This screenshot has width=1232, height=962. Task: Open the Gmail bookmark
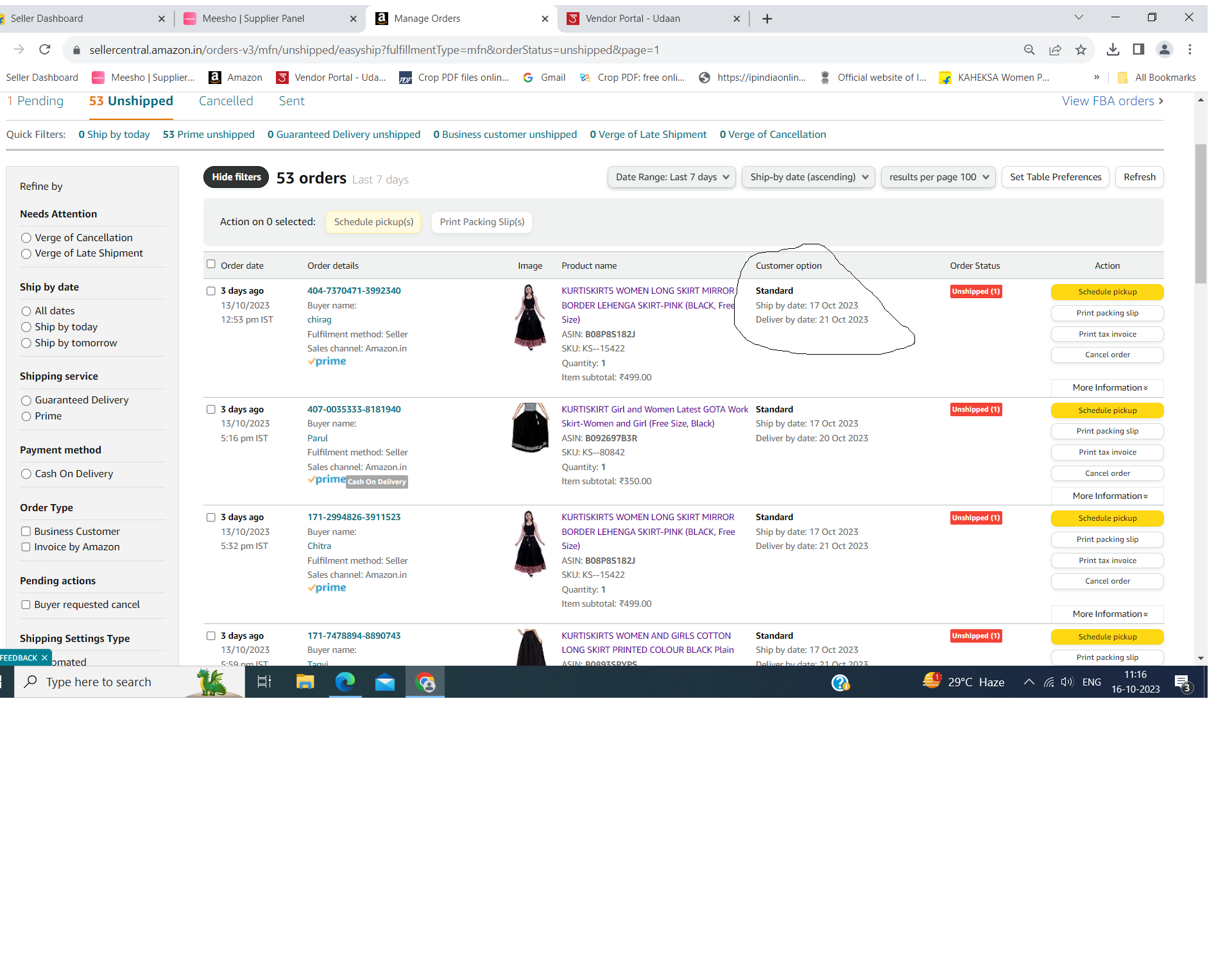(x=544, y=78)
